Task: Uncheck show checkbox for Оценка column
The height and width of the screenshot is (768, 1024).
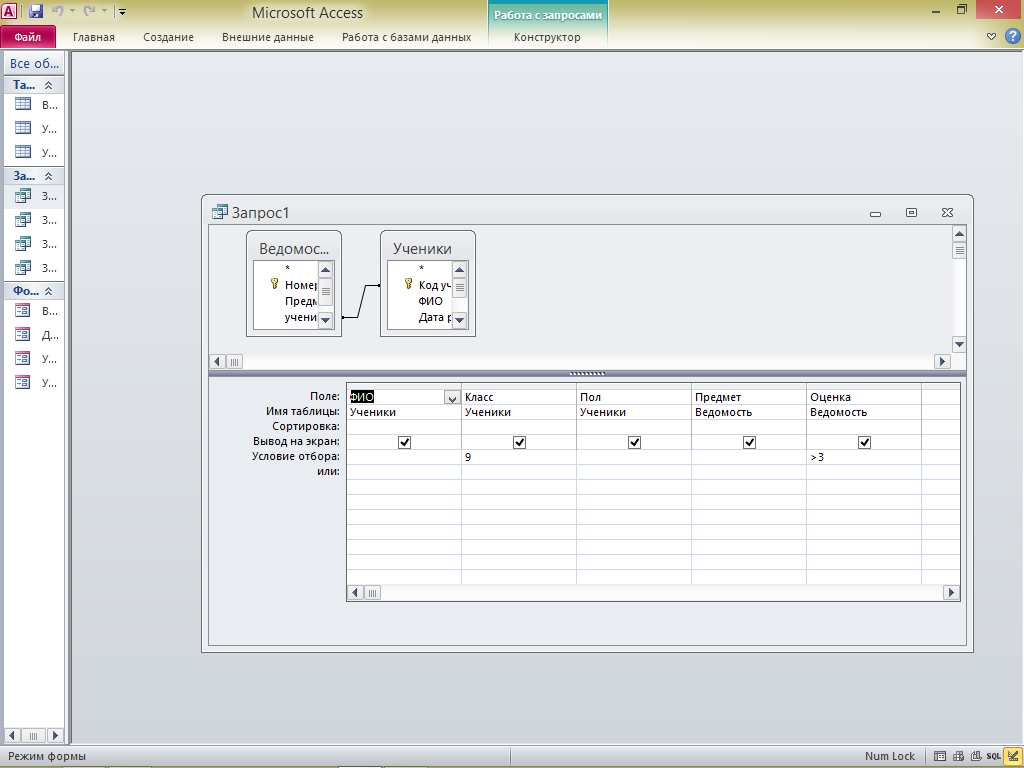Action: 864,442
